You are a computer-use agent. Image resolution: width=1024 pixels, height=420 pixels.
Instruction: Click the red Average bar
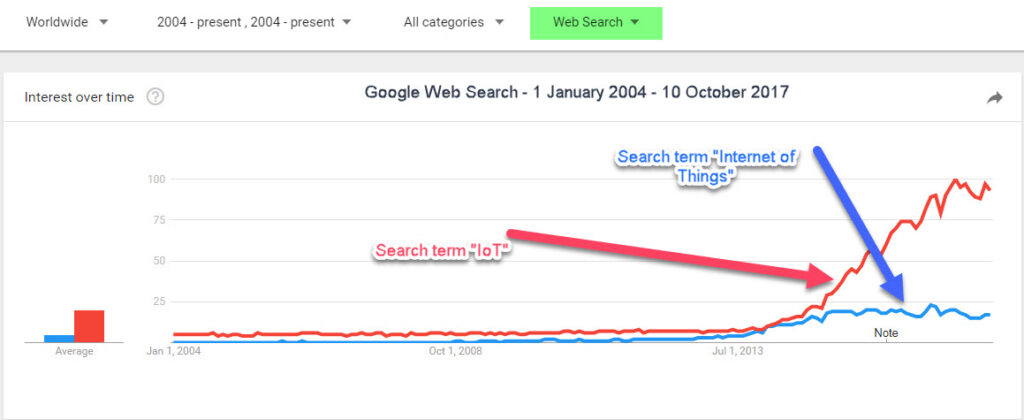89,326
